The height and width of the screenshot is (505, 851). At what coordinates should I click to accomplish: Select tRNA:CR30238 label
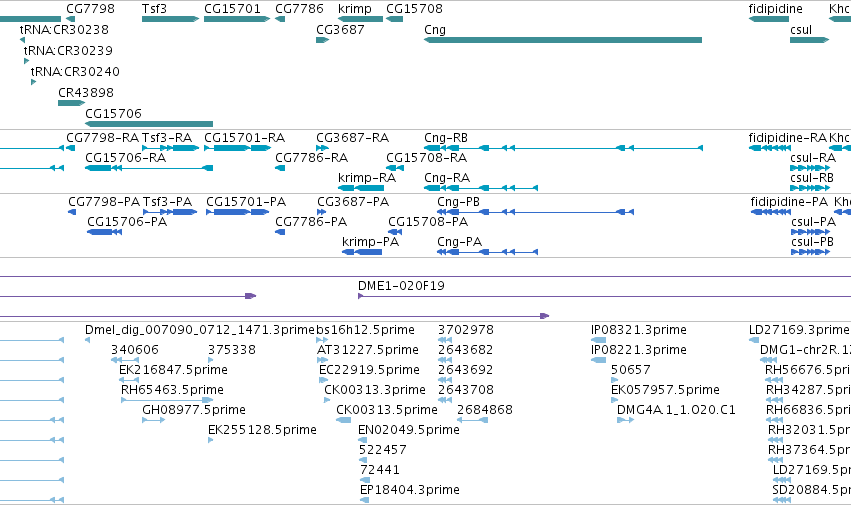pyautogui.click(x=64, y=29)
